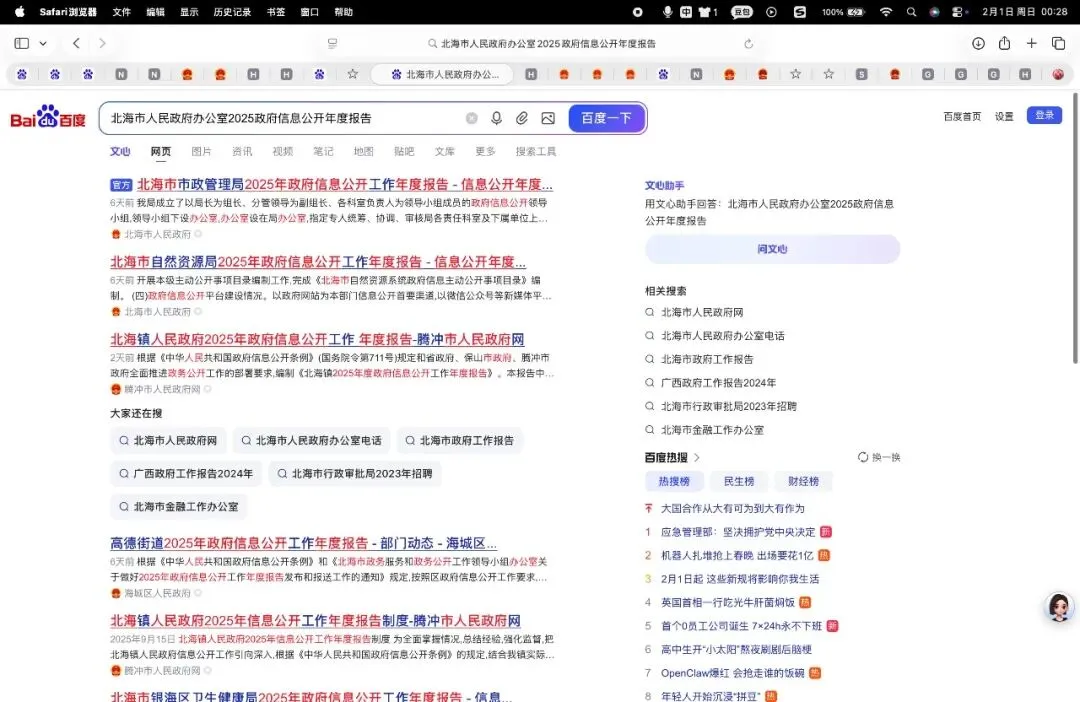Screen dimensions: 1080x702
Task: Start voice search with microphone icon
Action: pos(496,118)
